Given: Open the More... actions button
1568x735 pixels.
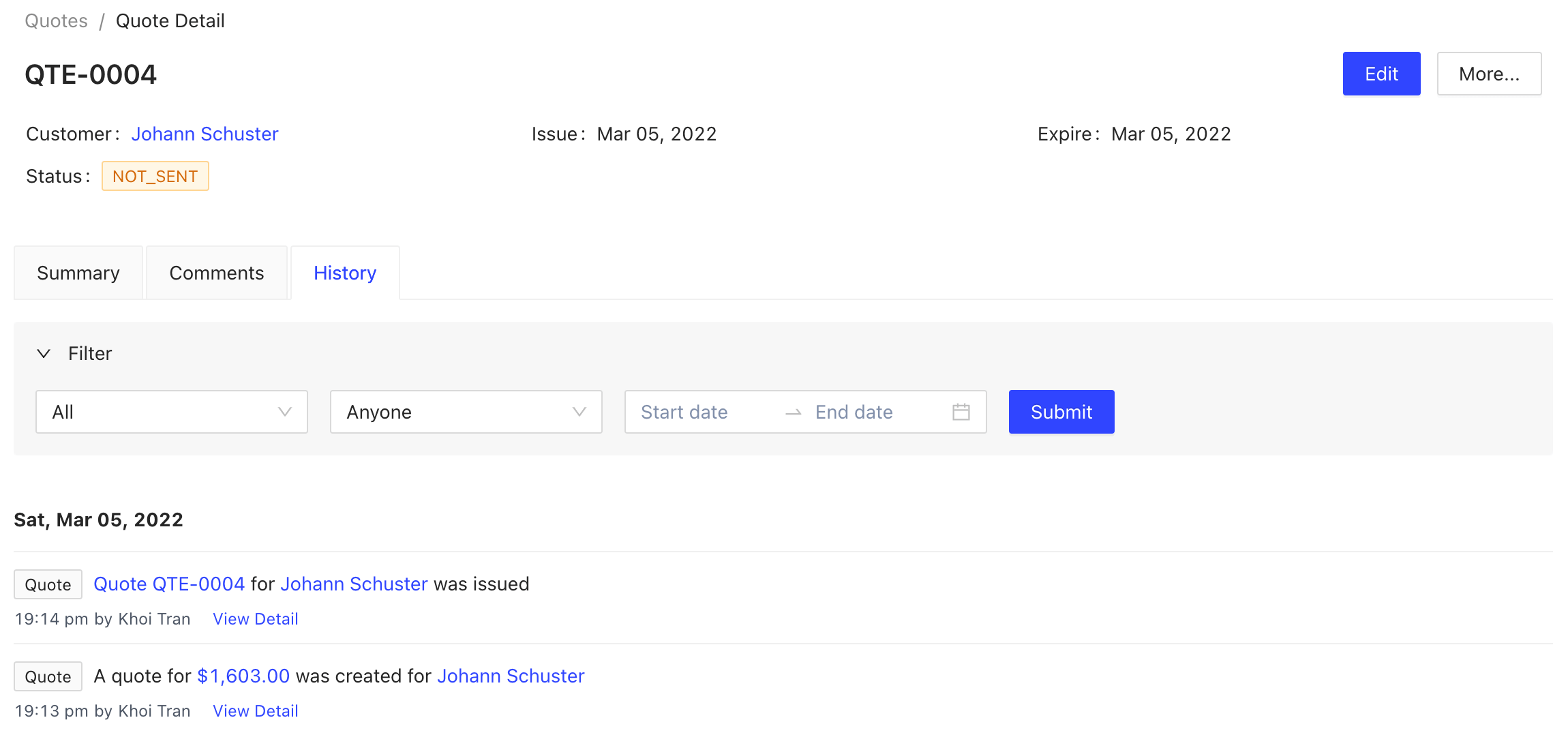Looking at the screenshot, I should [x=1489, y=74].
